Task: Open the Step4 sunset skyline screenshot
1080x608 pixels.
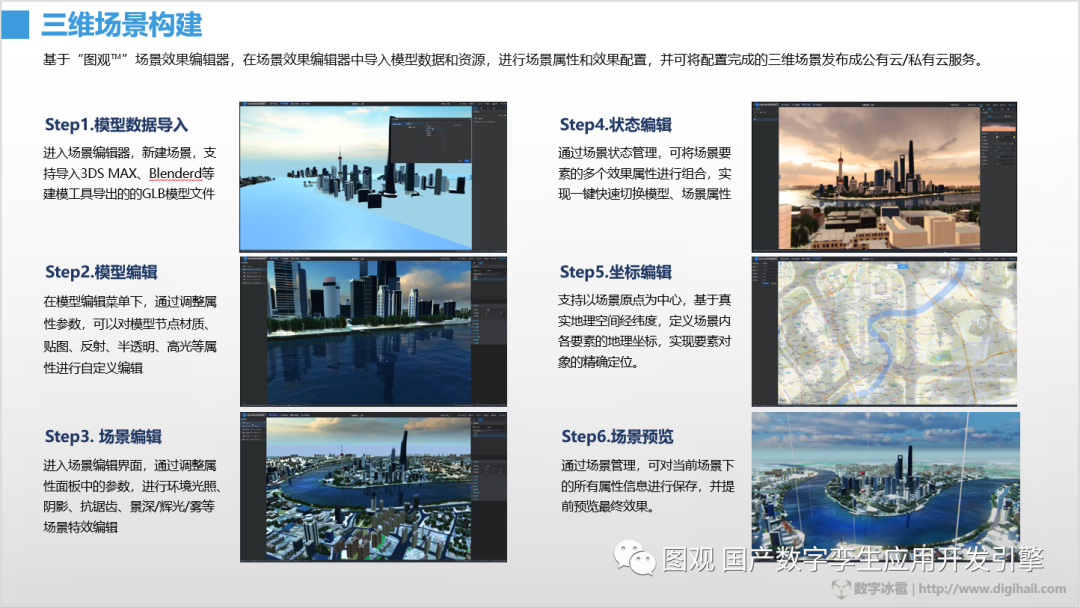Action: 884,177
